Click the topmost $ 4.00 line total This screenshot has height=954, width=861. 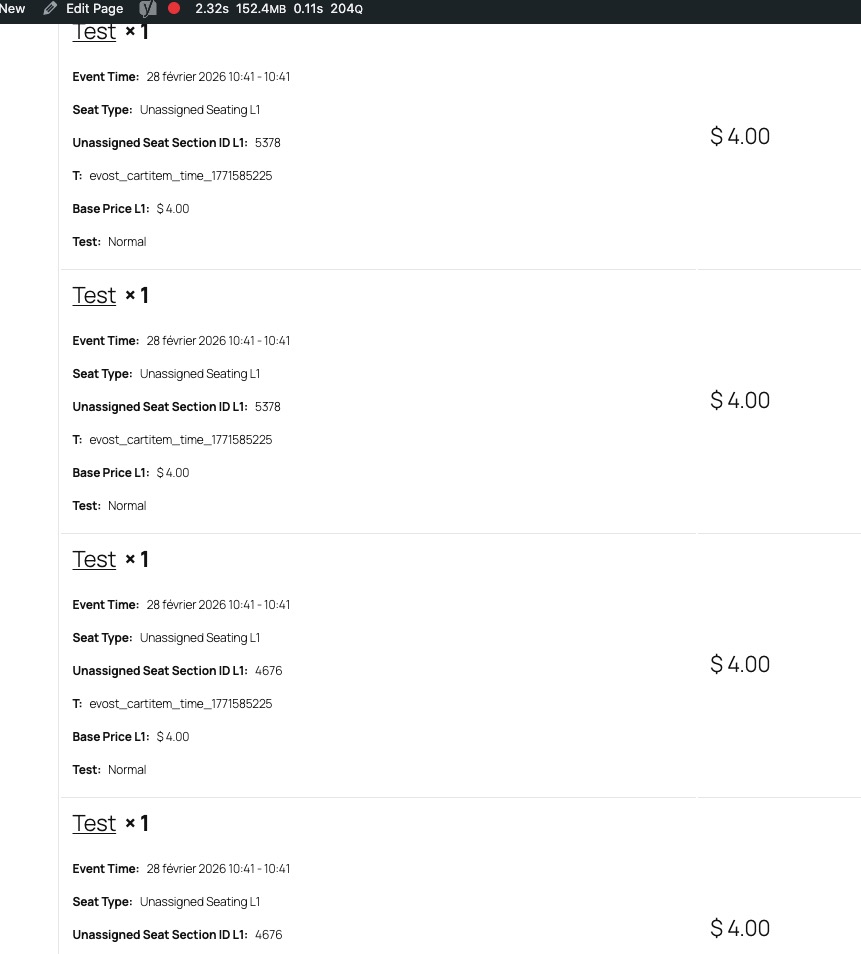click(x=740, y=137)
